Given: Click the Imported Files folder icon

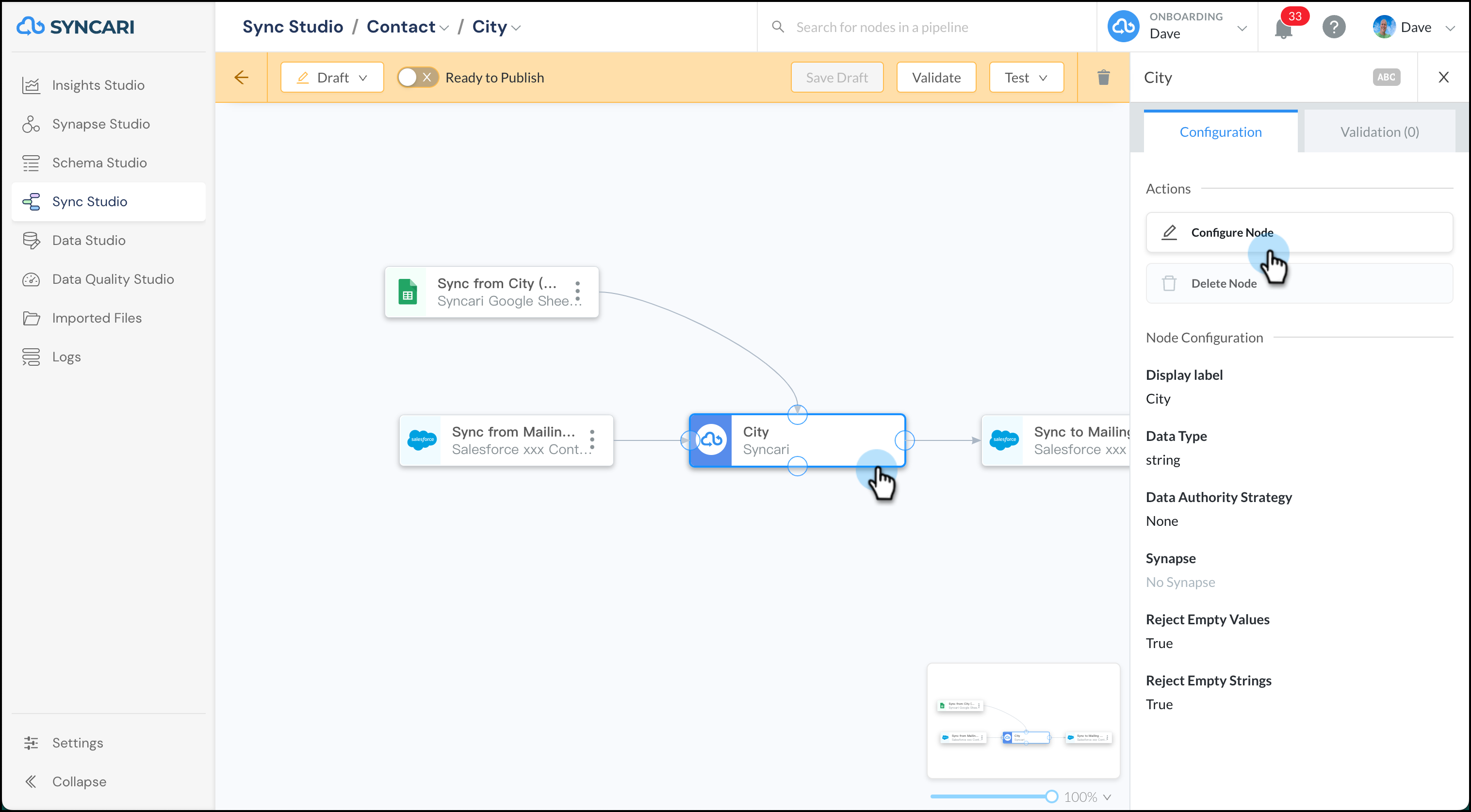Looking at the screenshot, I should point(31,318).
